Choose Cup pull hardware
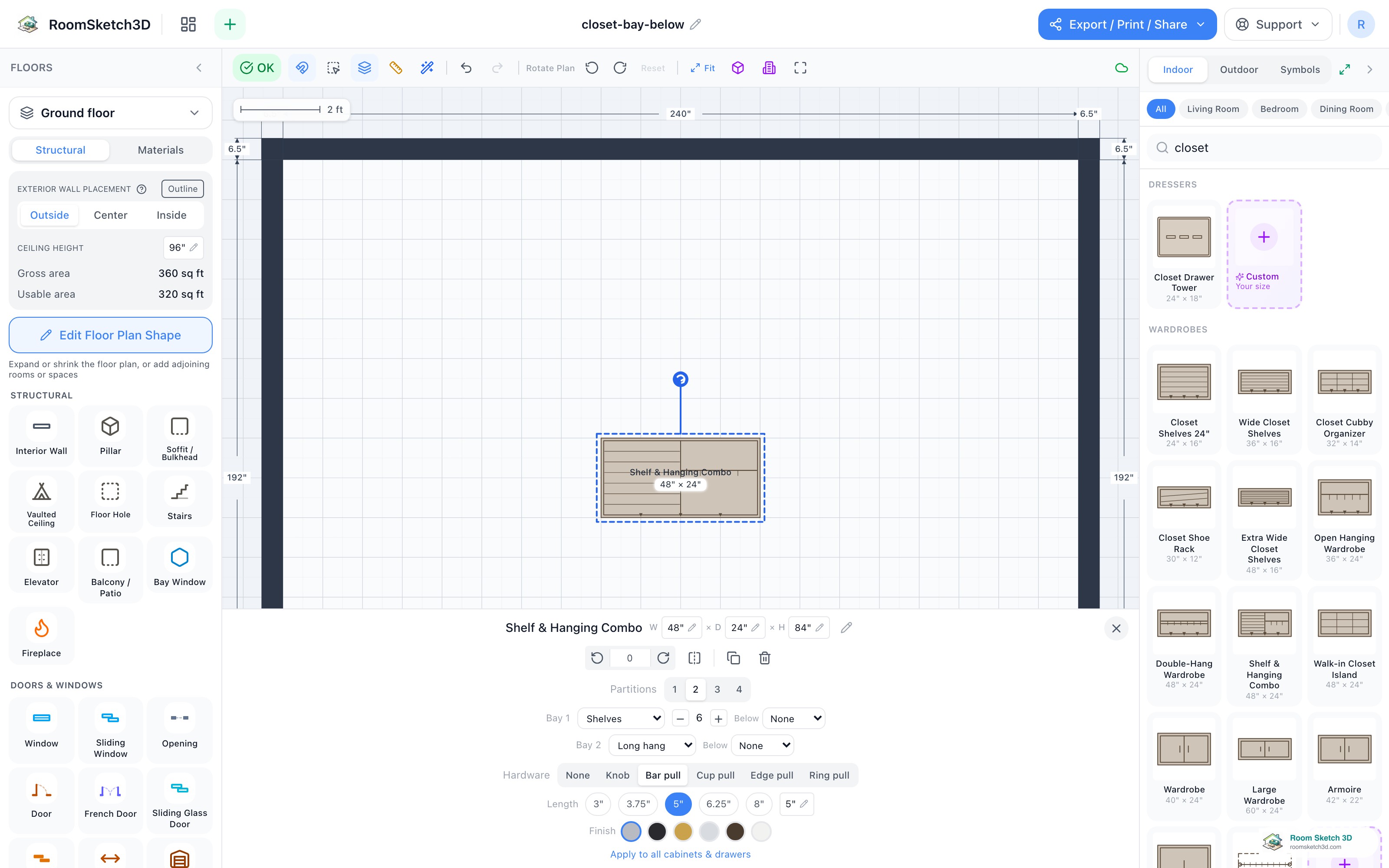Viewport: 1389px width, 868px height. point(715,776)
